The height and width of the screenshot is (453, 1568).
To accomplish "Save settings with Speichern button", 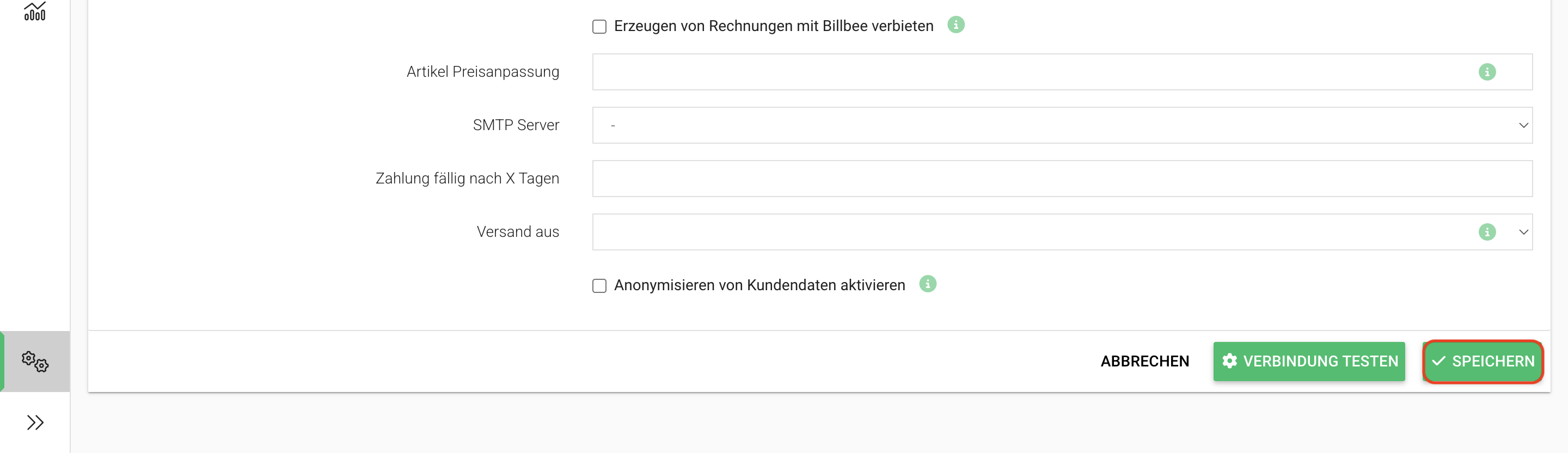I will 1482,362.
